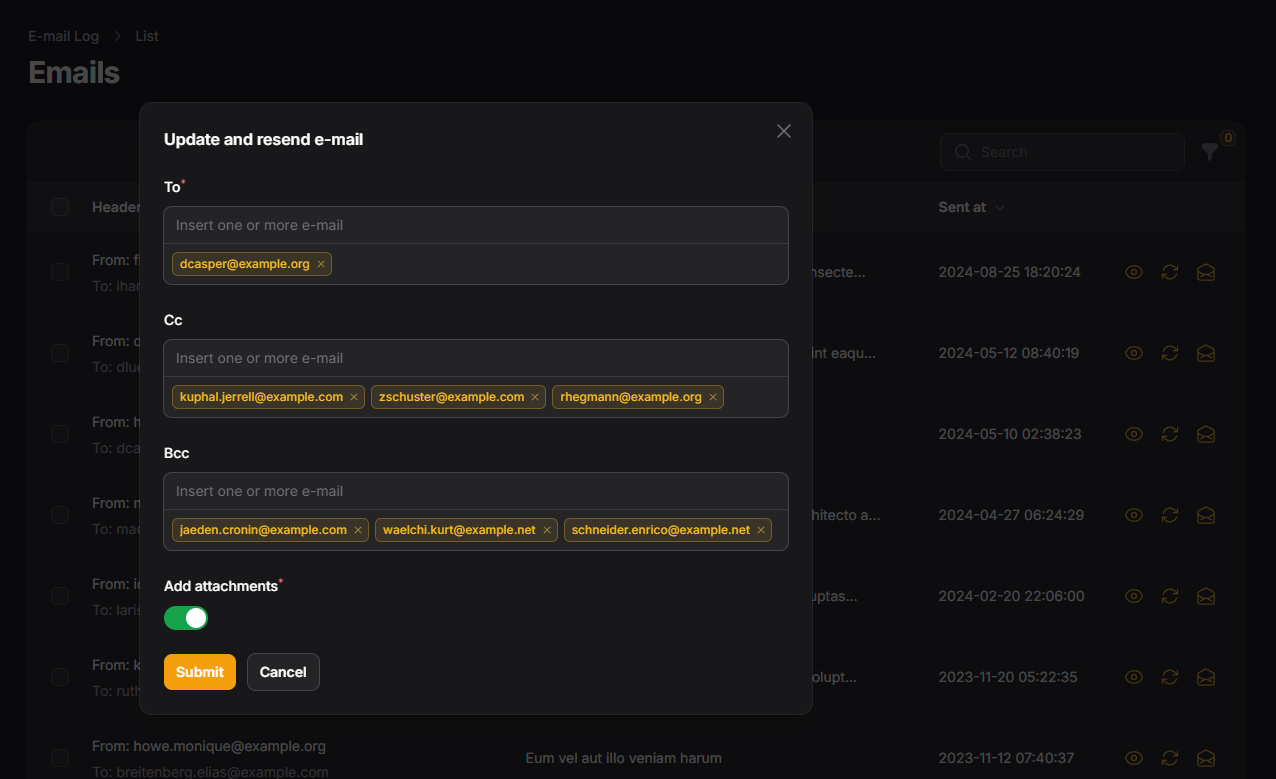Go to E-mail Log breadcrumb
Viewport: 1276px width, 779px height.
63,36
